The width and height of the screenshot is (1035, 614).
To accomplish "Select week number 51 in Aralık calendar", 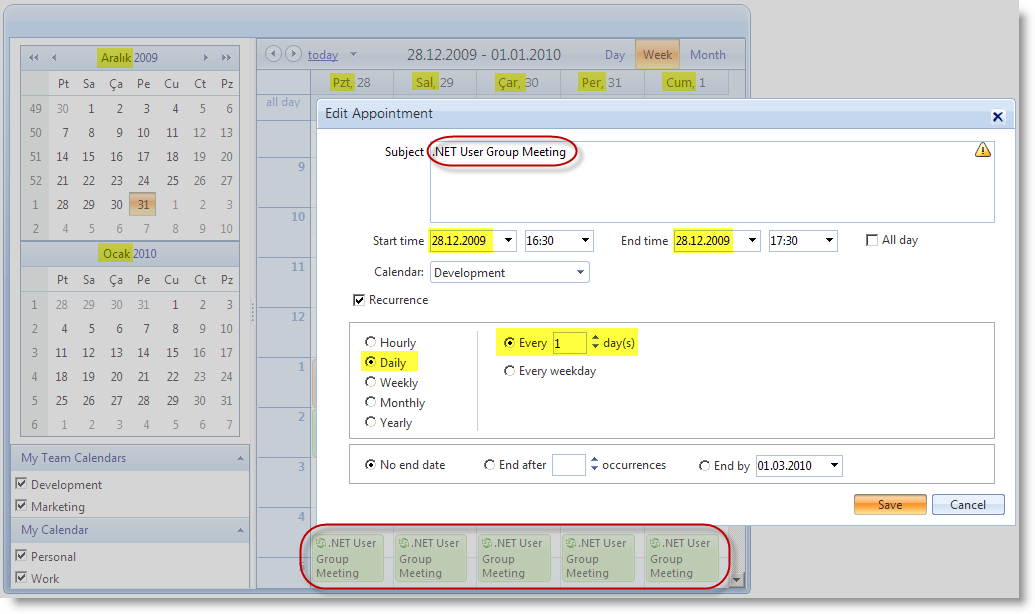I will (36, 156).
